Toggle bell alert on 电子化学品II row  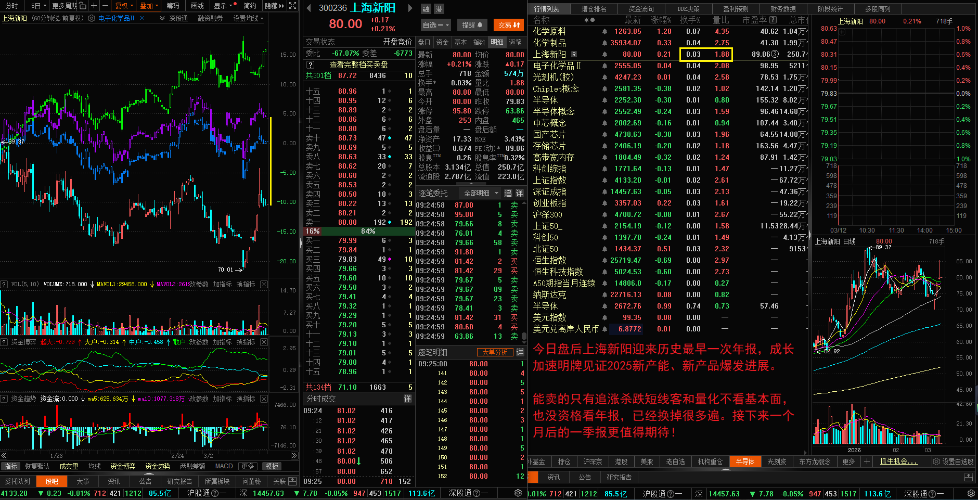click(604, 66)
